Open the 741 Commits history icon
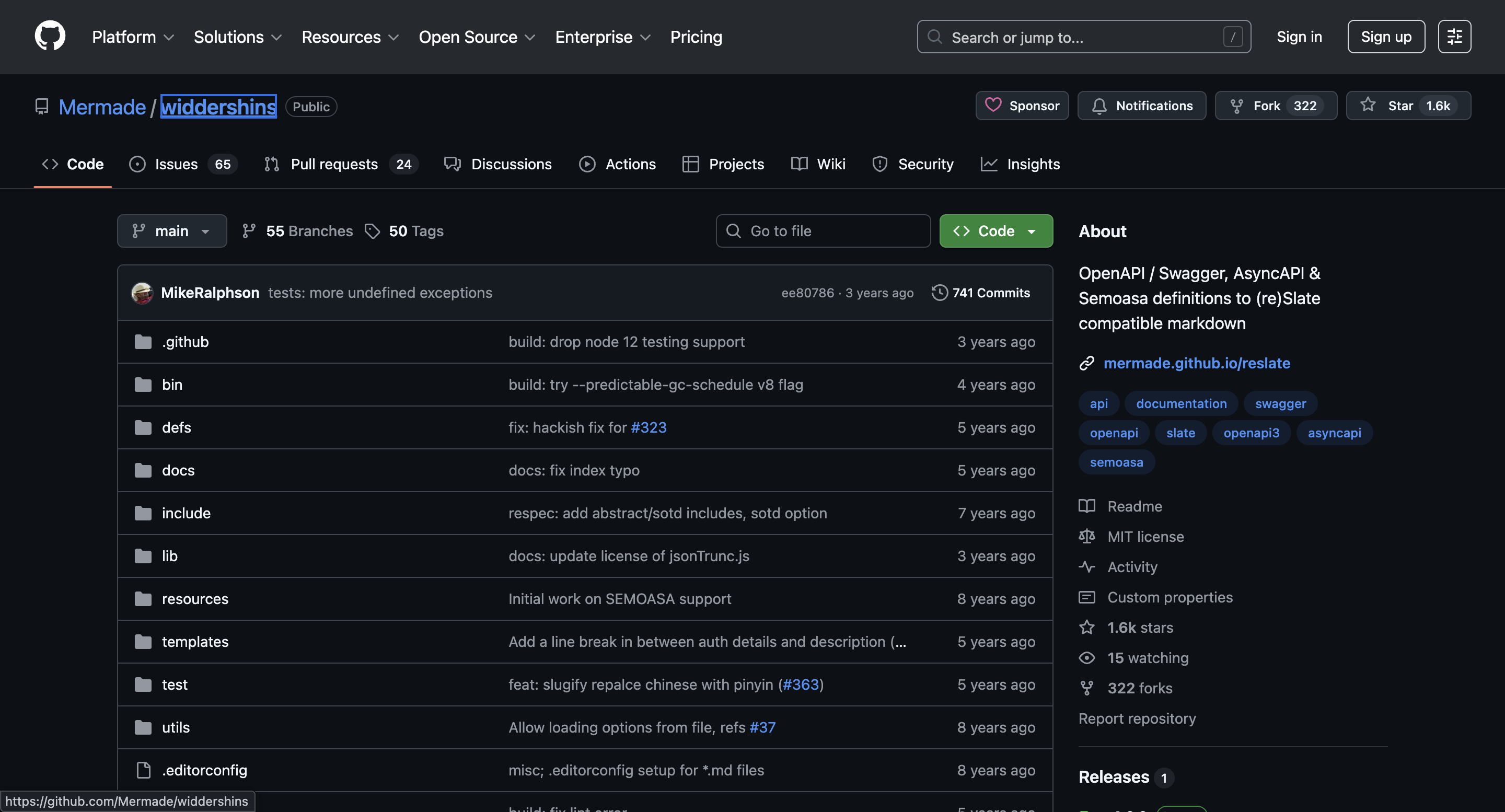The image size is (1505, 812). (x=940, y=293)
